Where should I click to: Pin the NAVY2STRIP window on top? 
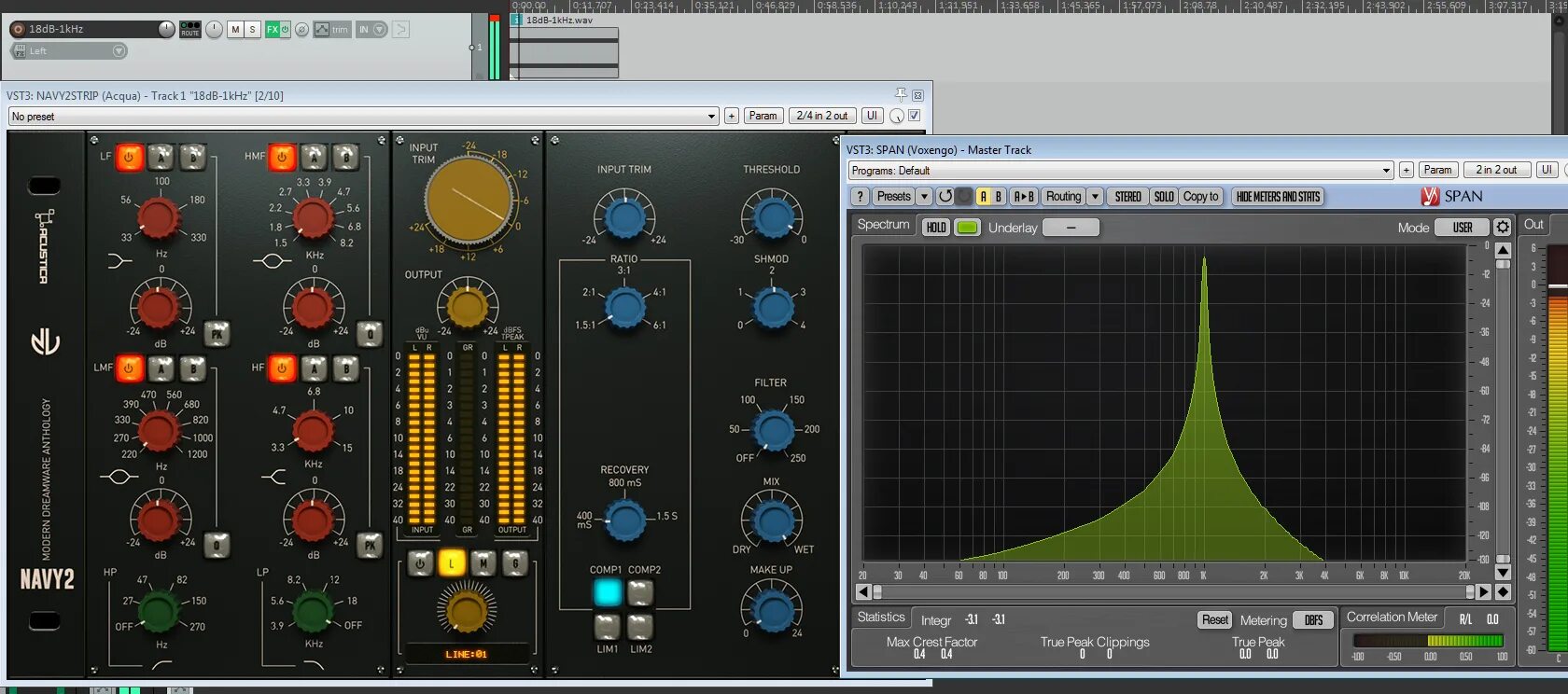click(x=901, y=94)
